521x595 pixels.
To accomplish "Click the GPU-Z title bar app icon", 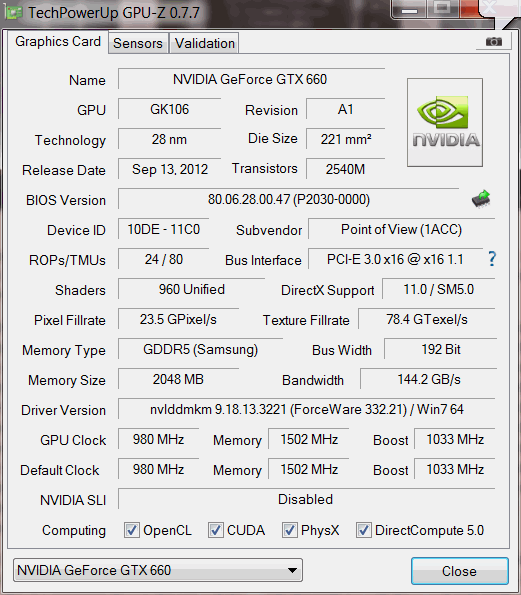I will (x=13, y=13).
